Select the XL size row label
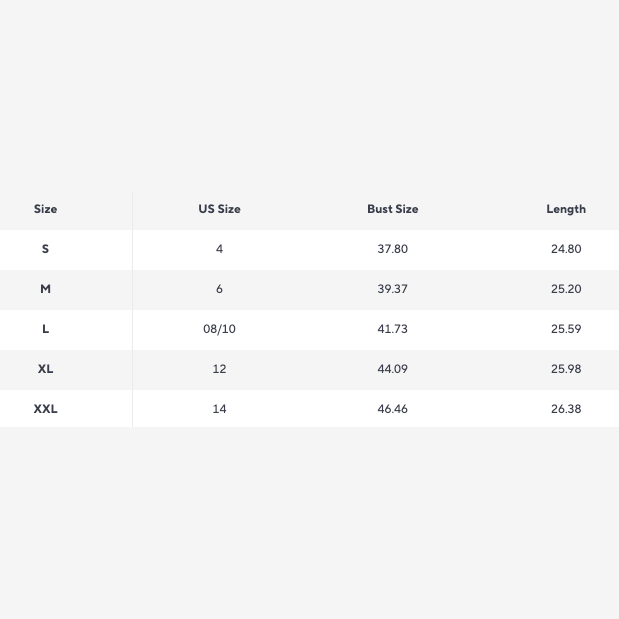The width and height of the screenshot is (619, 619). point(45,369)
